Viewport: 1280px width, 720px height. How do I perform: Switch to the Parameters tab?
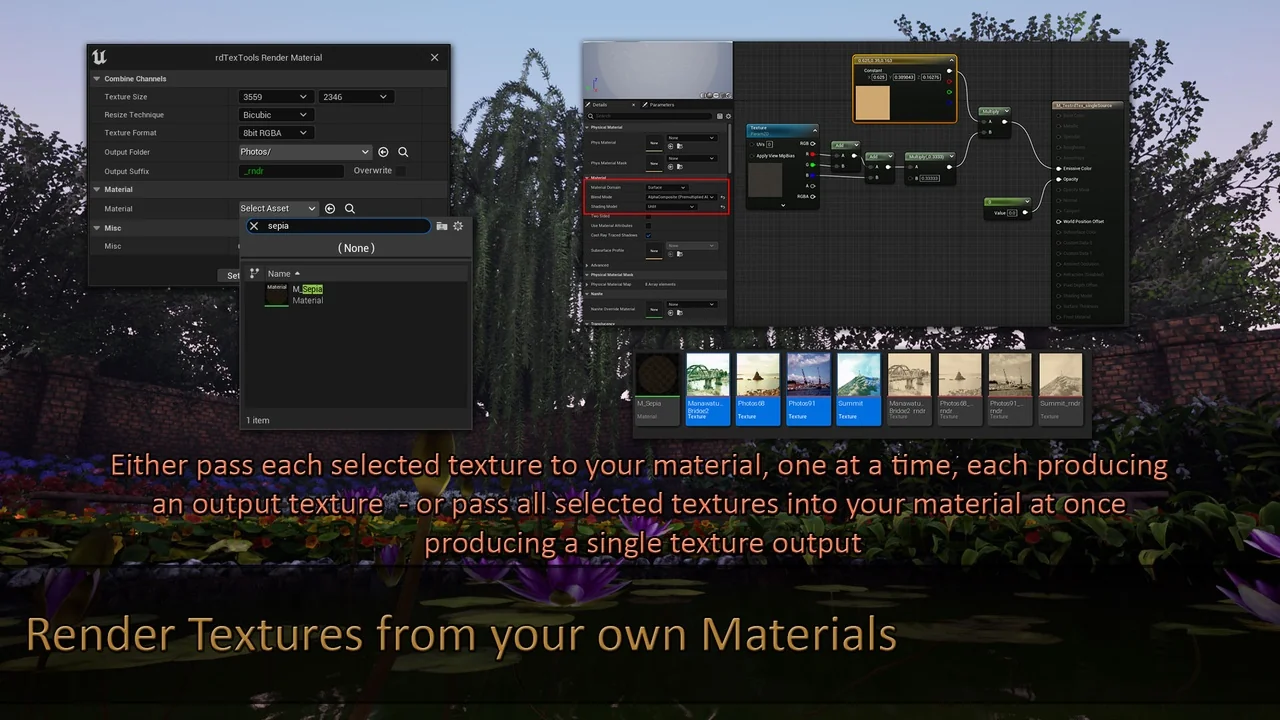pyautogui.click(x=660, y=104)
